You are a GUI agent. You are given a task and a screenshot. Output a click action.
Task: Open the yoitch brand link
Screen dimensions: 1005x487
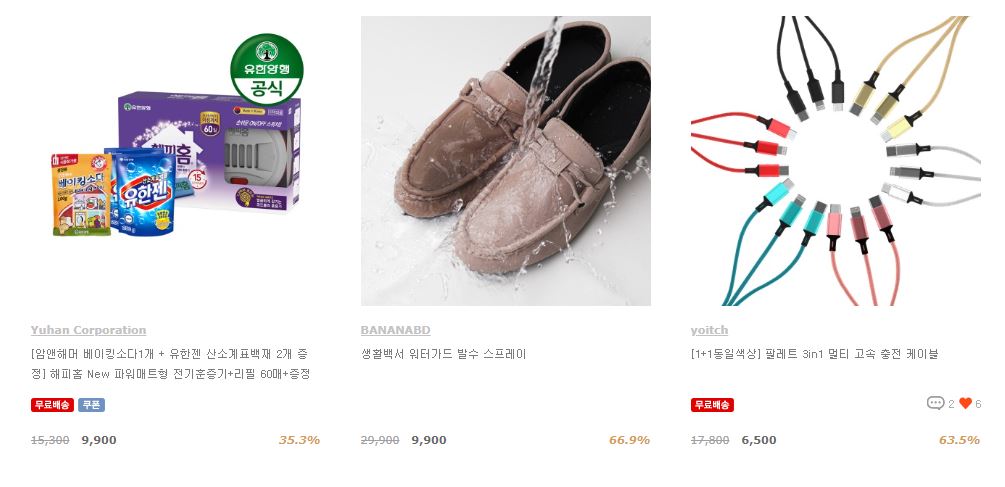point(710,331)
